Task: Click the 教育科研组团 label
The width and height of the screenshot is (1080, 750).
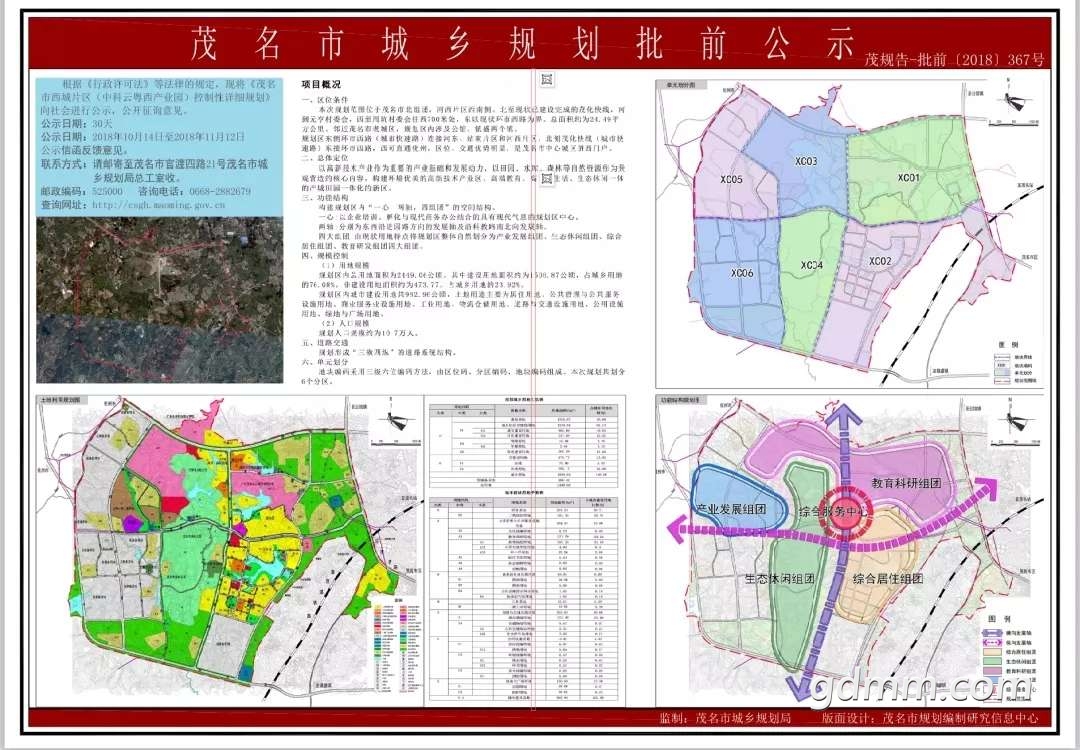Action: [906, 483]
